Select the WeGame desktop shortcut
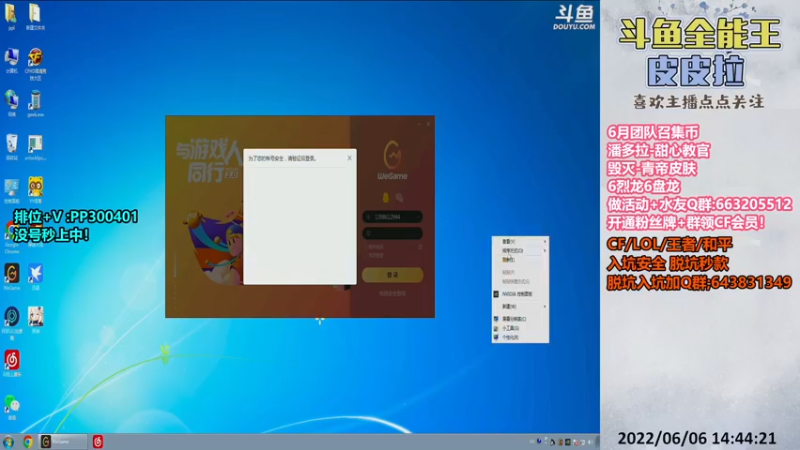 (11, 276)
